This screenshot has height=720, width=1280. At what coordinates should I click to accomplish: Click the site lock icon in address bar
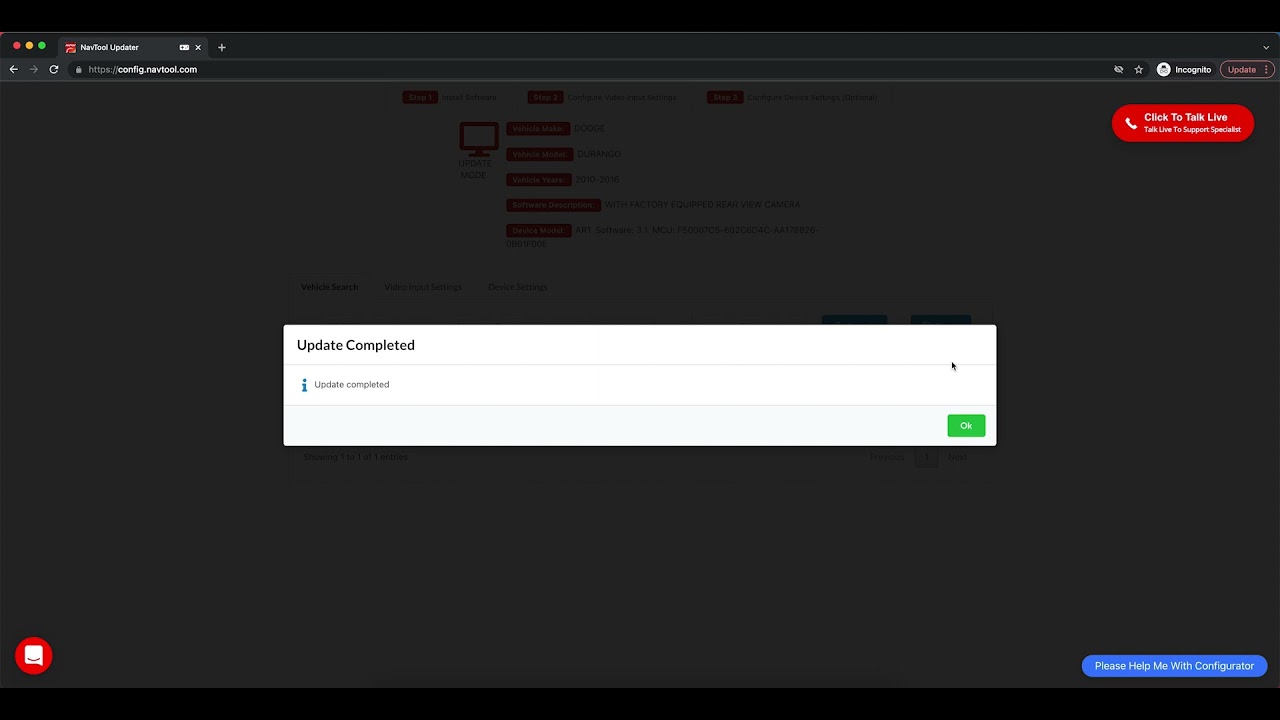click(x=78, y=70)
